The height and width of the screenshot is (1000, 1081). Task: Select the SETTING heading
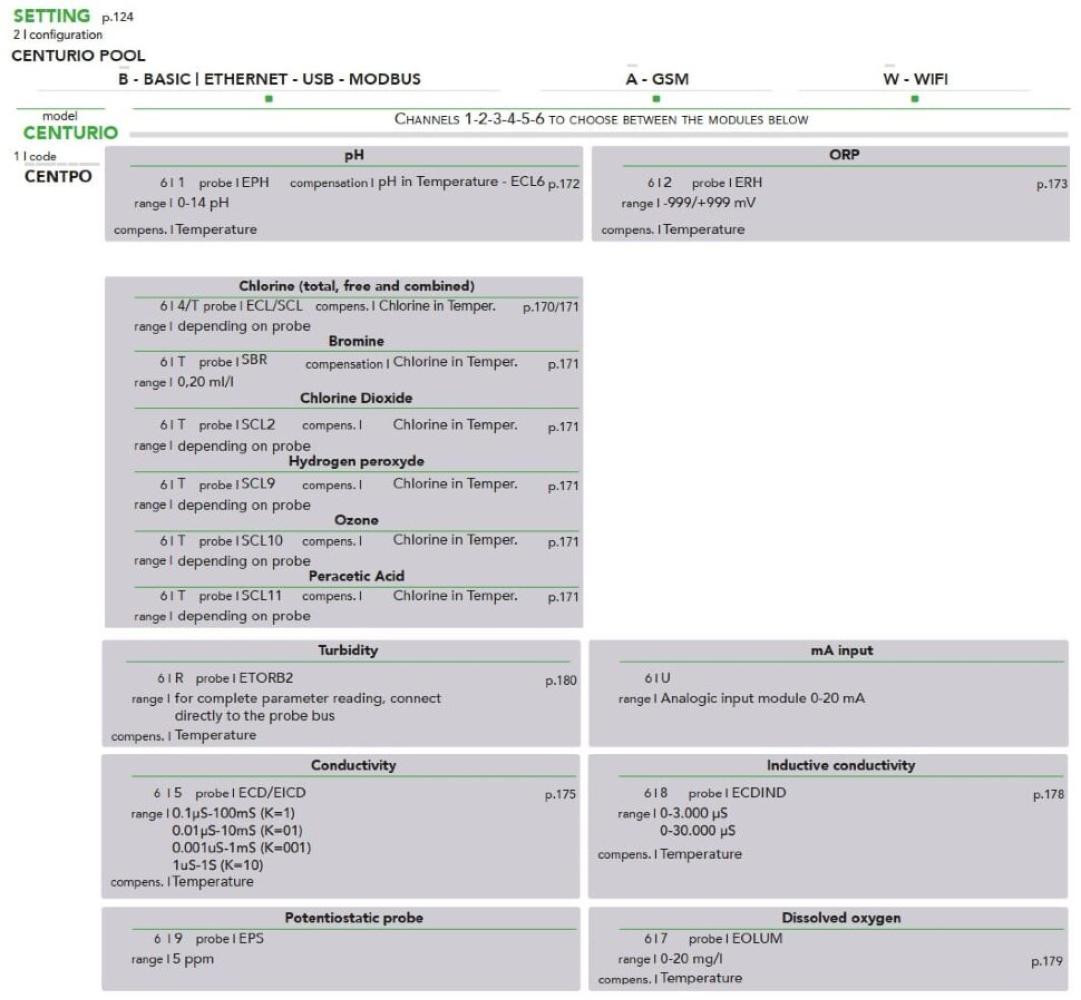(x=52, y=15)
